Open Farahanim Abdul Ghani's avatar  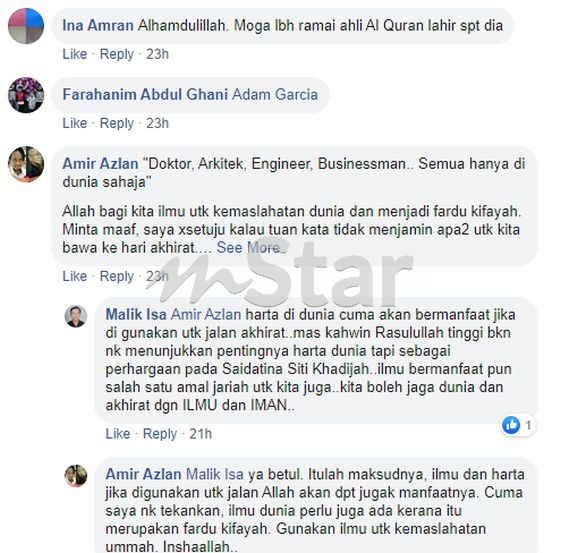click(x=26, y=95)
